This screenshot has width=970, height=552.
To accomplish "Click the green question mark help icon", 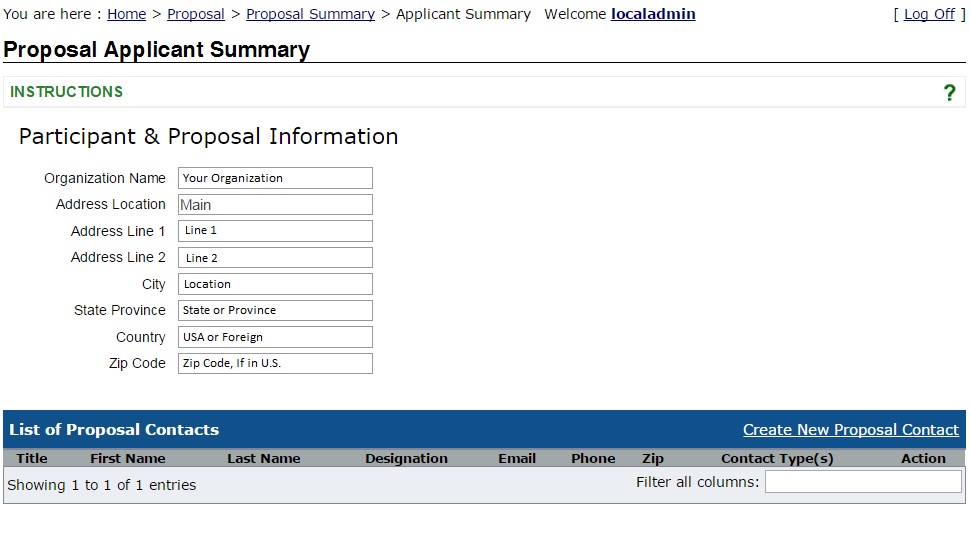I will click(949, 93).
